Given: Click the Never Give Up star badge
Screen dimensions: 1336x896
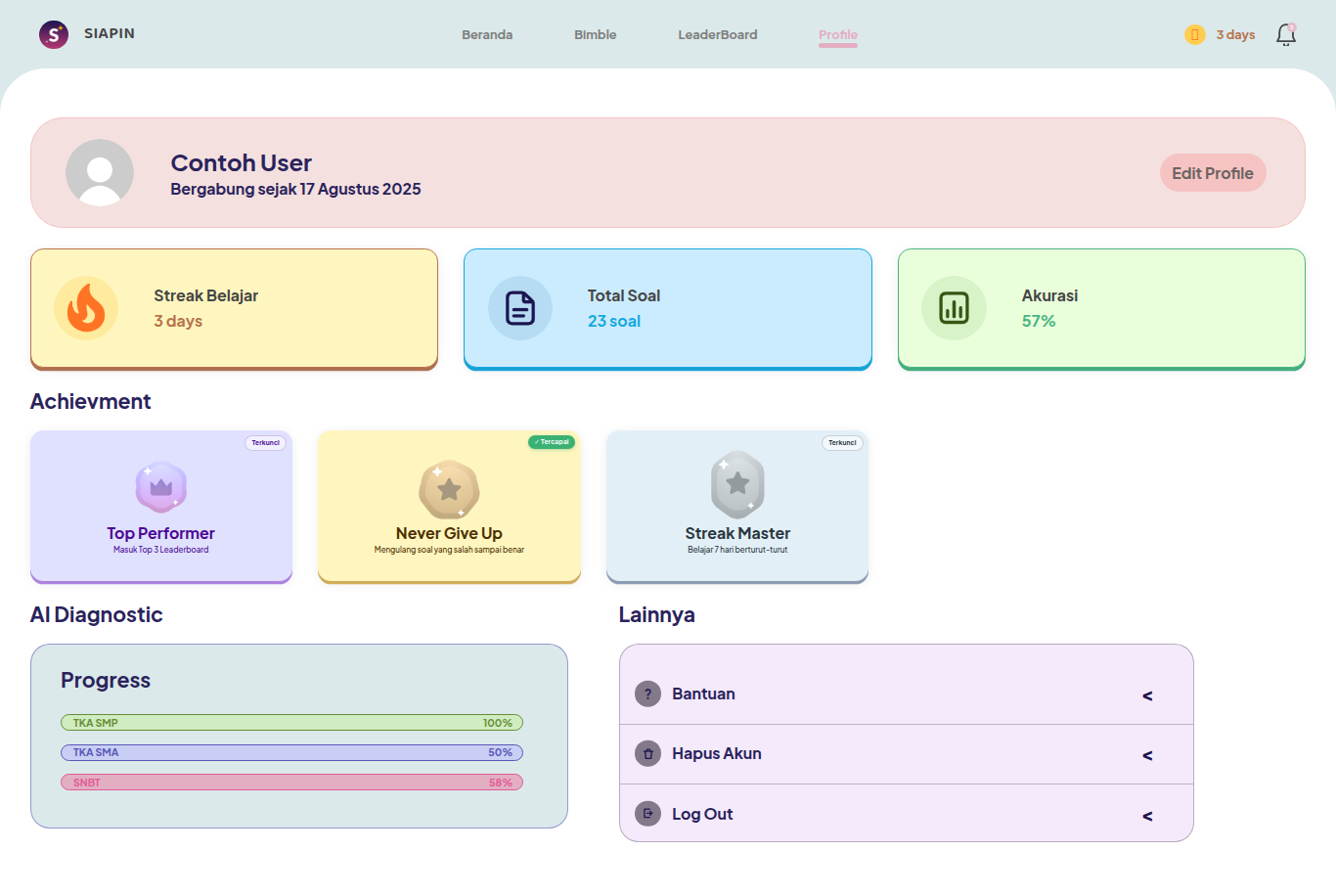Looking at the screenshot, I should point(449,489).
